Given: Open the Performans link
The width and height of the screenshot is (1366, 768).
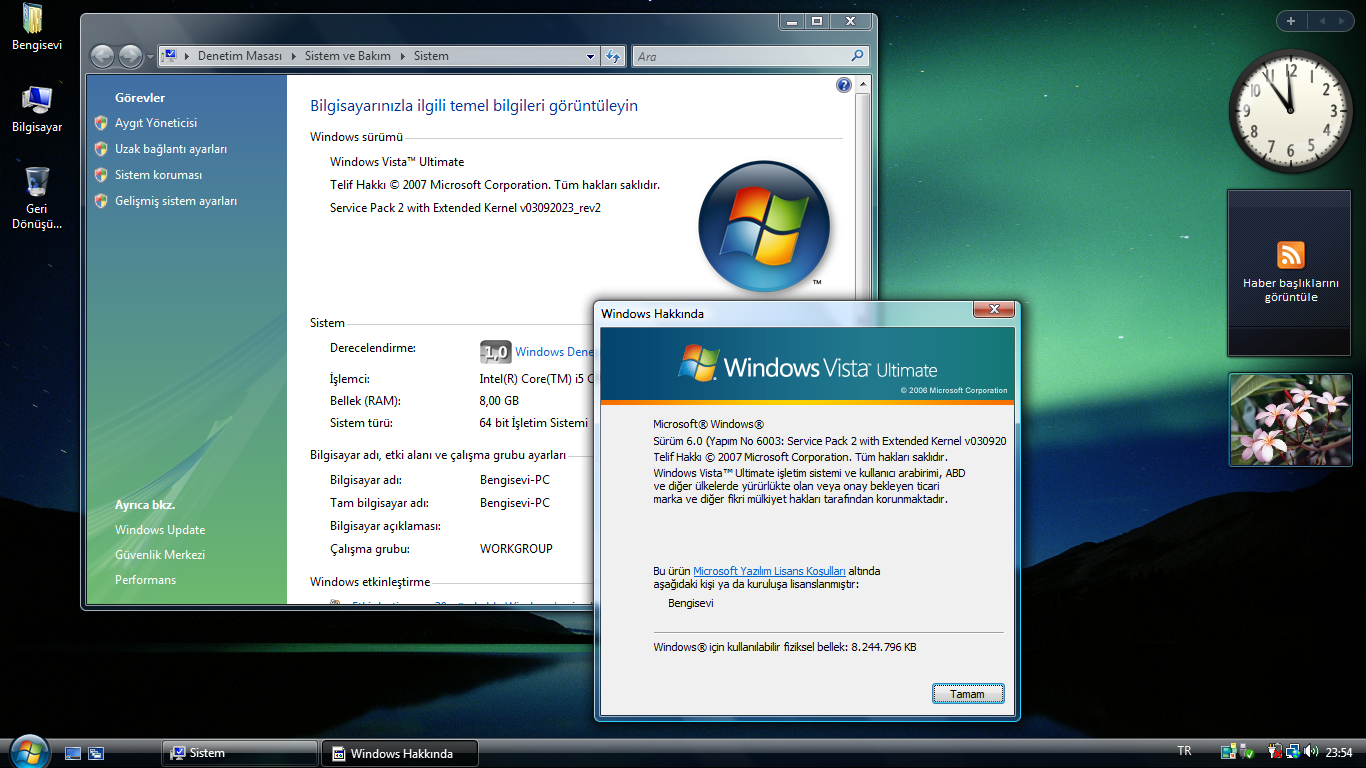Looking at the screenshot, I should pyautogui.click(x=145, y=580).
